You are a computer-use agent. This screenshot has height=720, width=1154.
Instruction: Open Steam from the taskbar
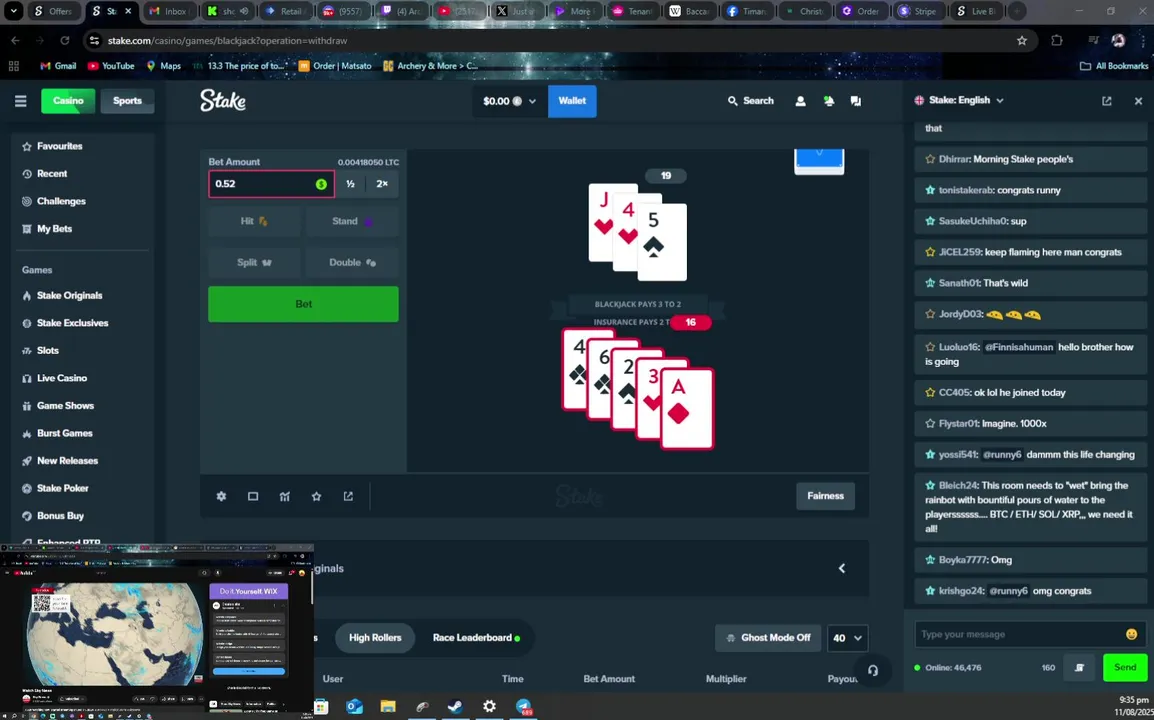click(456, 706)
